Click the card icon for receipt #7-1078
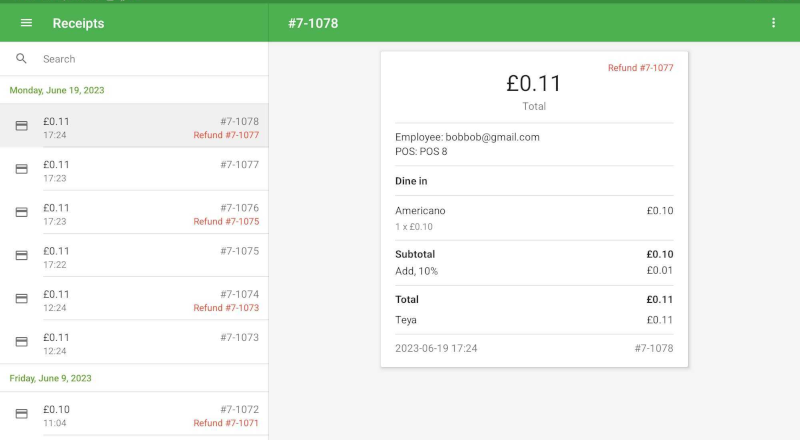The image size is (800, 440). pos(21,126)
